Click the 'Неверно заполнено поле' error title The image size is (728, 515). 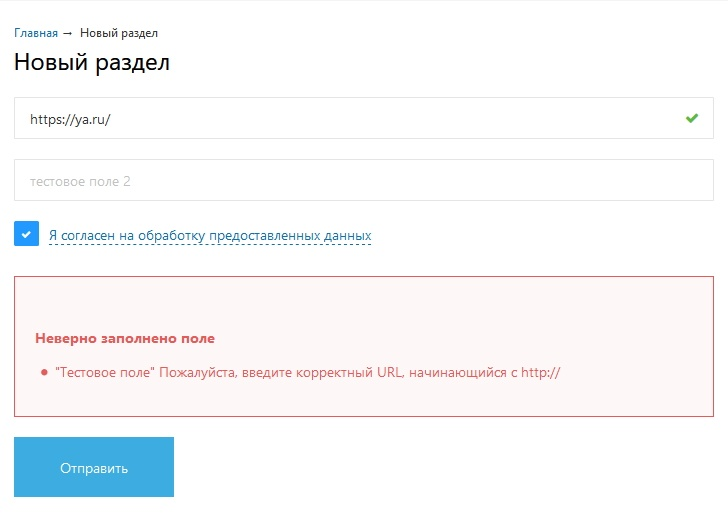point(125,339)
